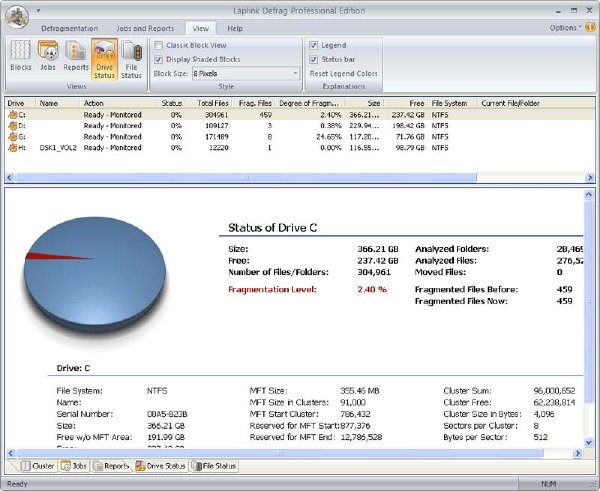Image resolution: width=600 pixels, height=491 pixels.
Task: Sort by File System column header
Action: (x=452, y=103)
